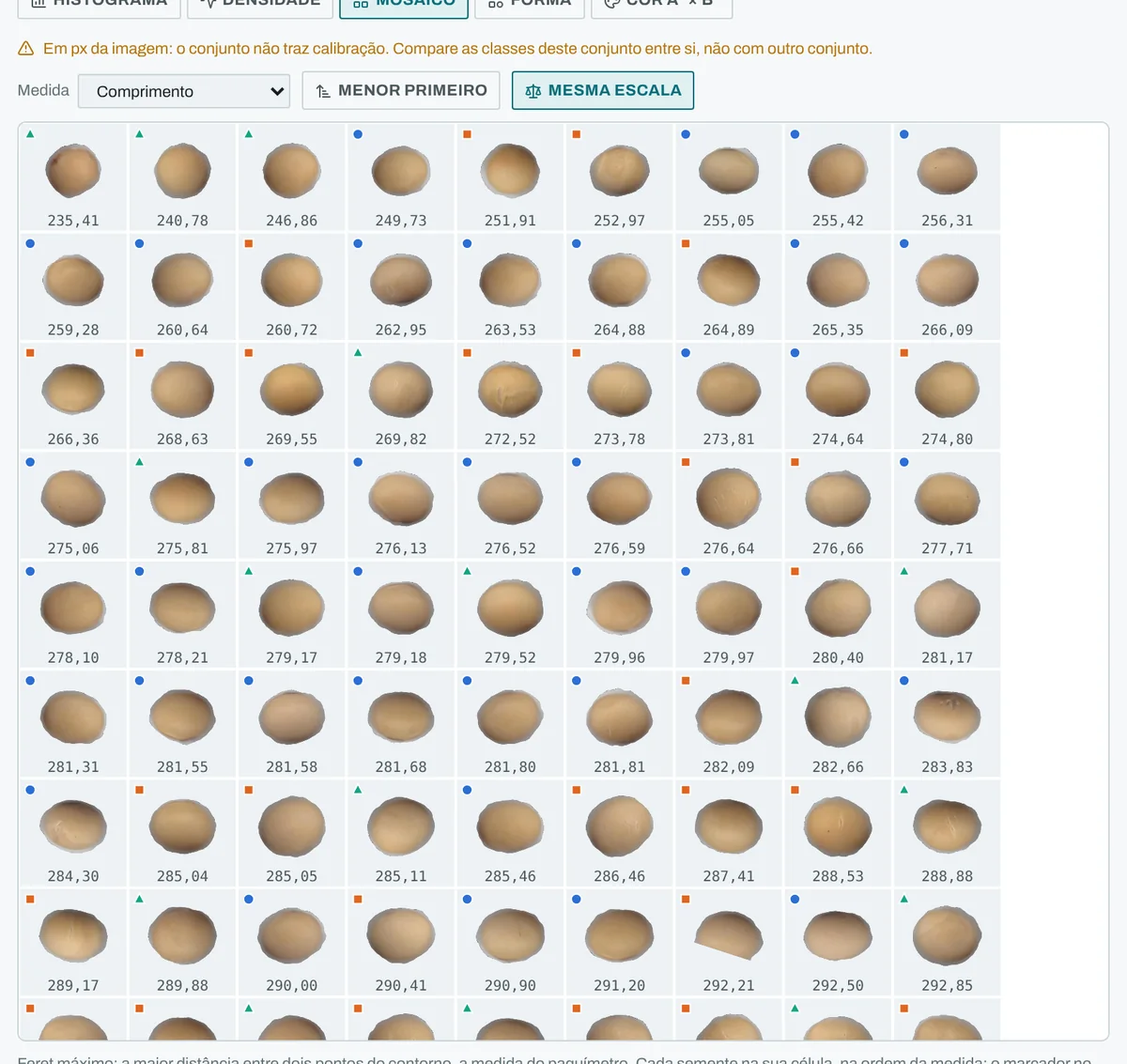The width and height of the screenshot is (1127, 1064).
Task: Choose the seed with value 282,09
Action: [x=729, y=724]
